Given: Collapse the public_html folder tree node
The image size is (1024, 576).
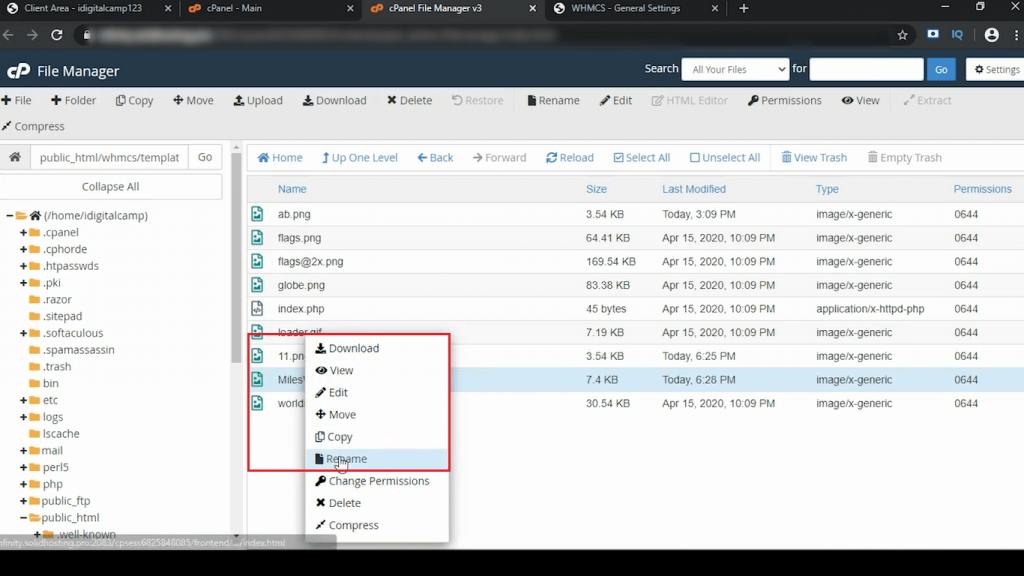Looking at the screenshot, I should 23,518.
